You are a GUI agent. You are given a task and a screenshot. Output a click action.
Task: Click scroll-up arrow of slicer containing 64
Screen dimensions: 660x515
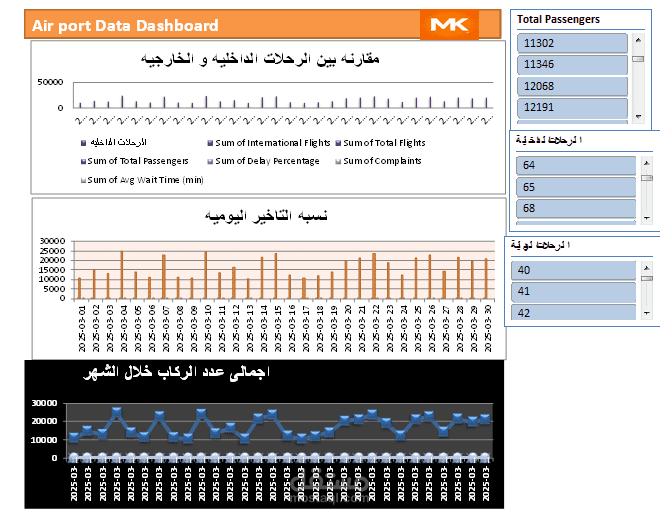(647, 163)
